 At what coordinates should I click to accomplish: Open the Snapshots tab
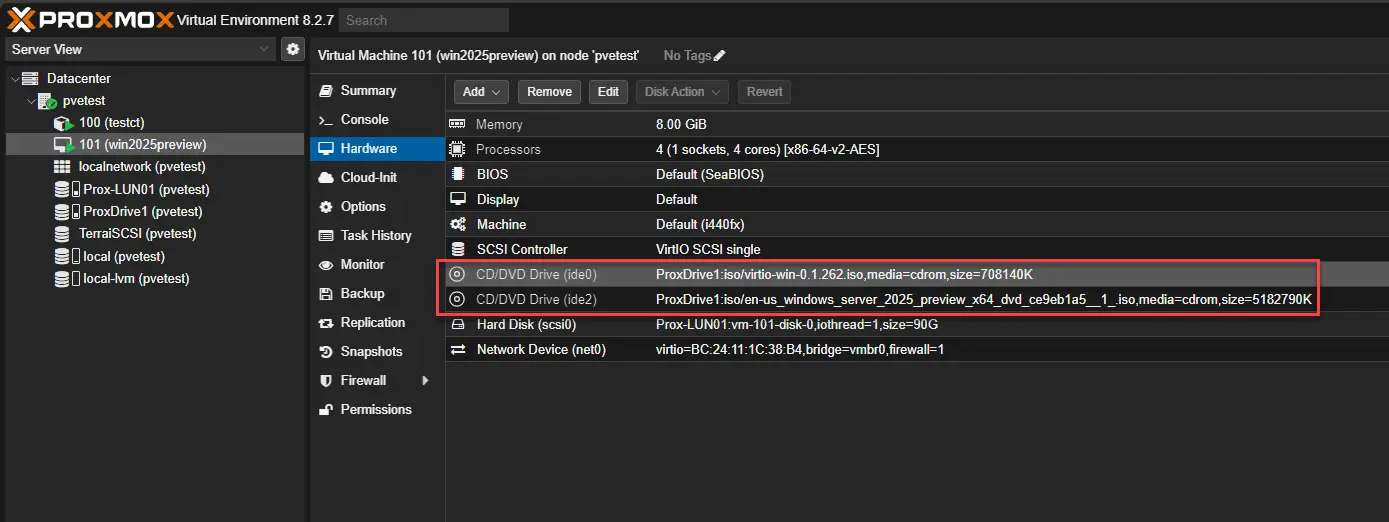click(x=377, y=351)
